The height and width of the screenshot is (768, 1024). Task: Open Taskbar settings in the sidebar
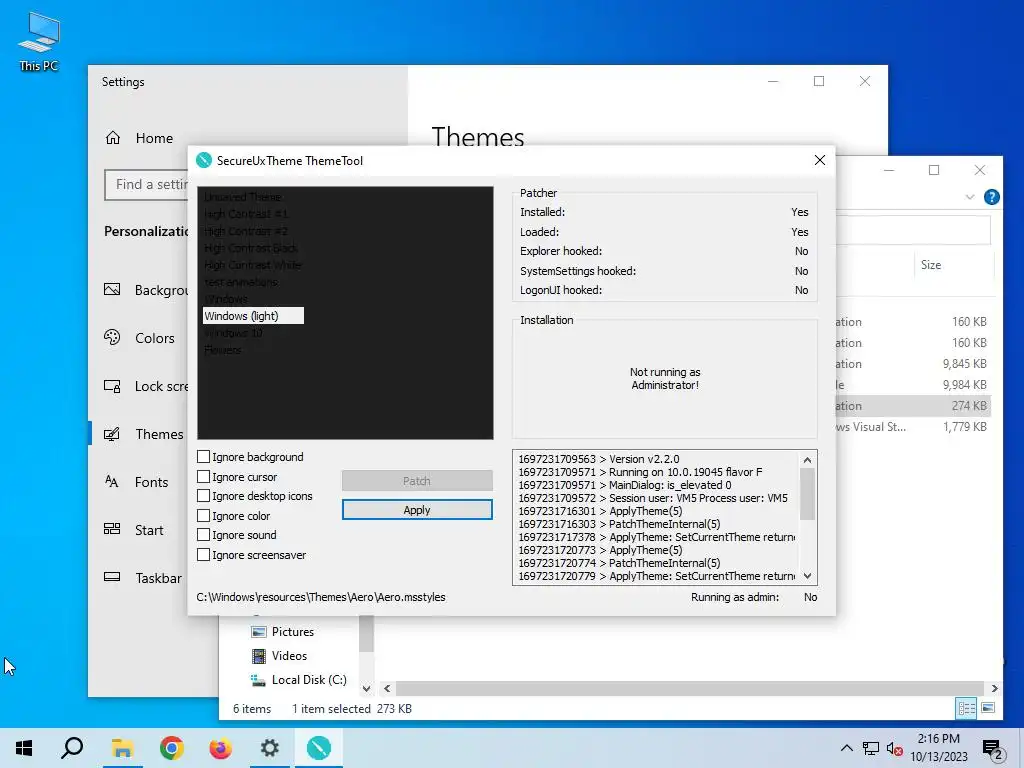(x=142, y=578)
